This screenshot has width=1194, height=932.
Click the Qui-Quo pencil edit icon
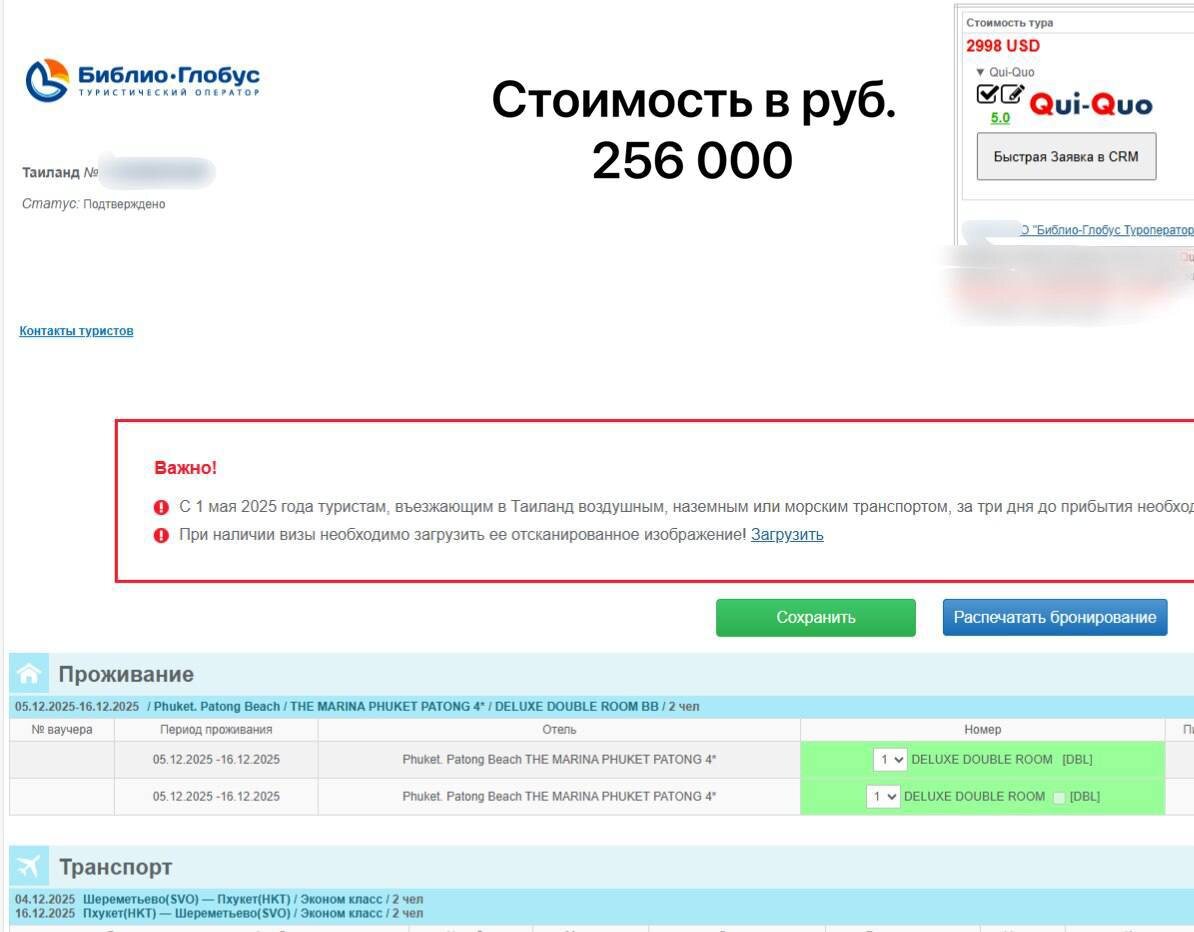tap(1012, 94)
